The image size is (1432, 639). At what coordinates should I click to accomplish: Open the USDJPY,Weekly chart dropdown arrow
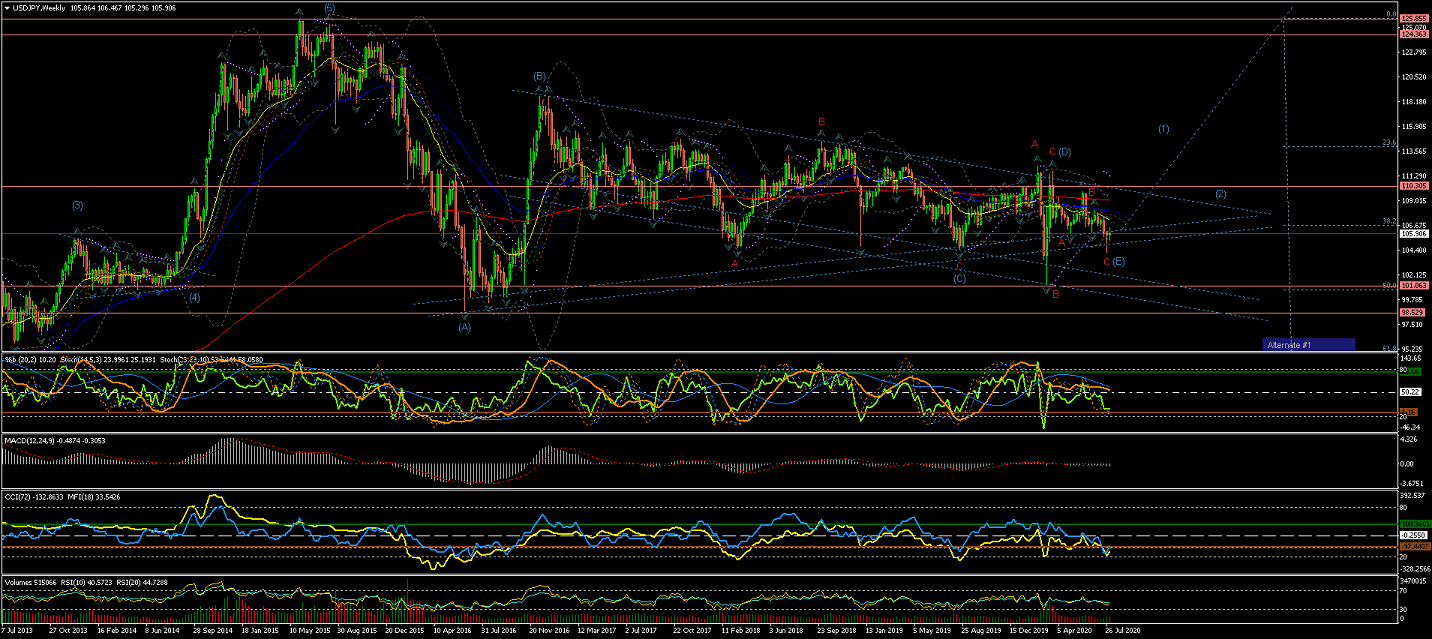click(x=7, y=6)
